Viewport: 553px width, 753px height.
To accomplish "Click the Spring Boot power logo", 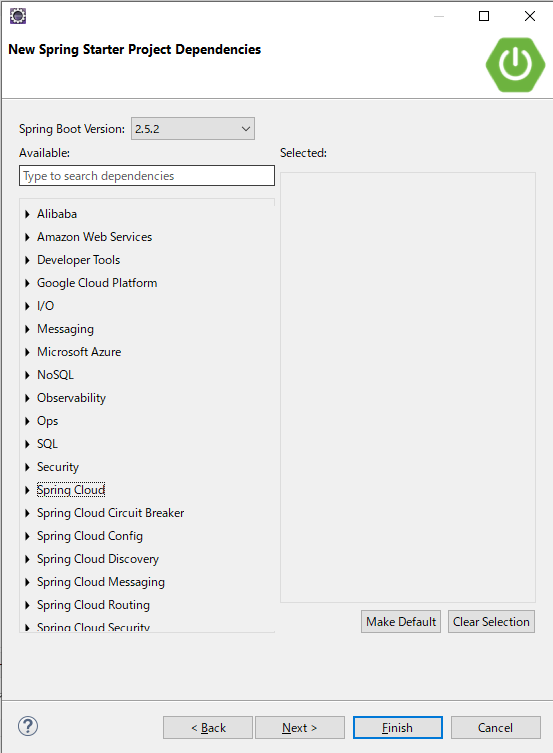I will [x=515, y=64].
